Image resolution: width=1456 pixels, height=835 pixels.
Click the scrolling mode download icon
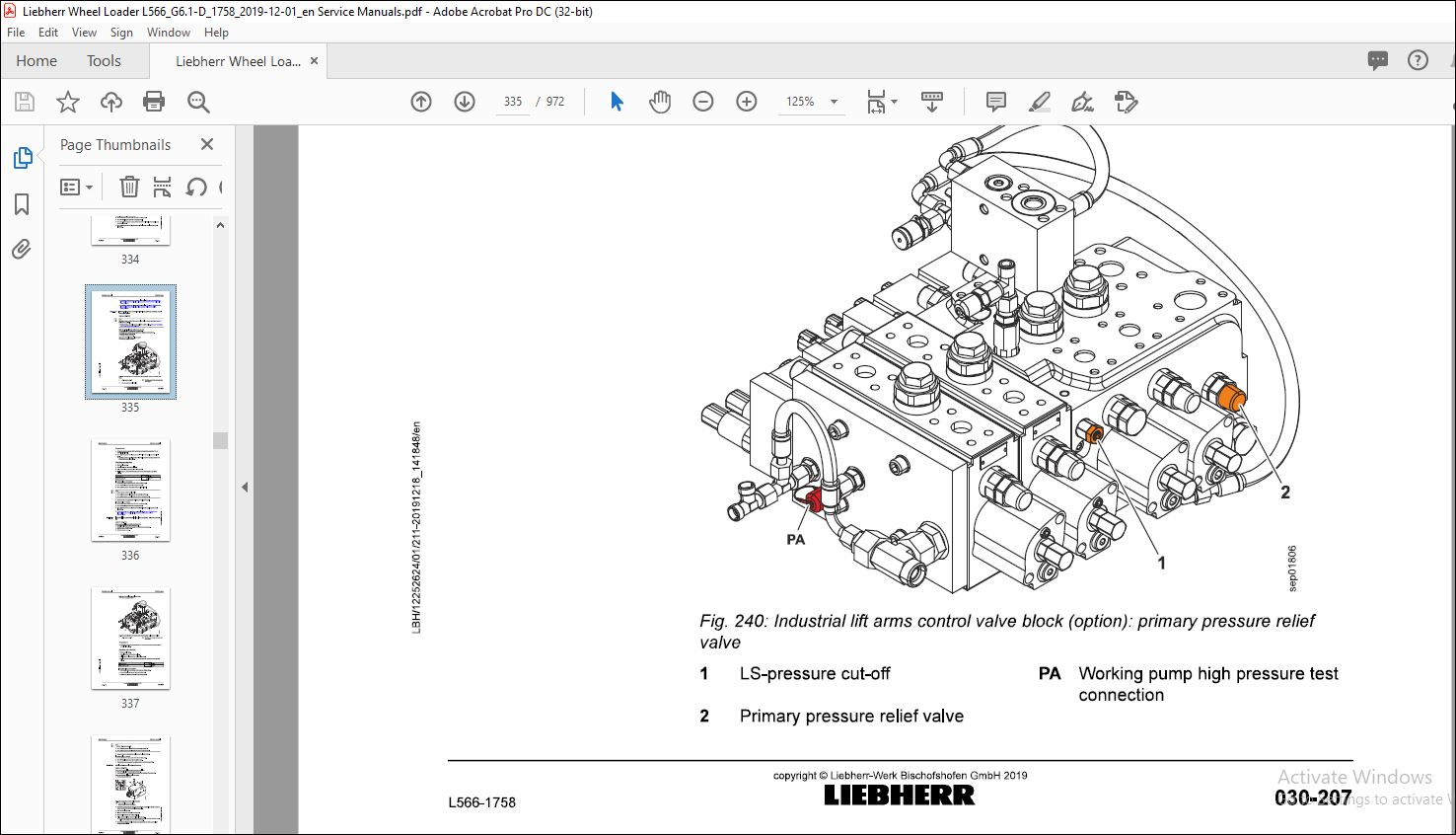(x=932, y=102)
